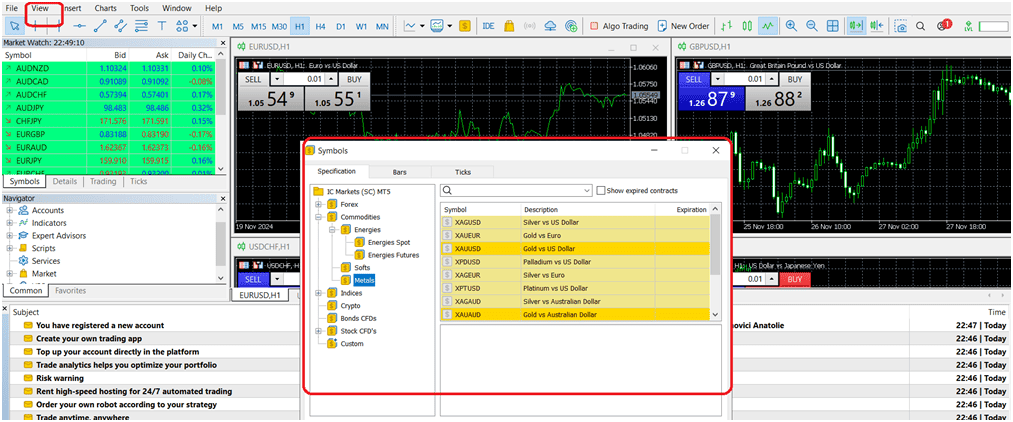This screenshot has width=1013, height=422.
Task: Click SELL on the GBPUSD chart
Action: coord(693,79)
